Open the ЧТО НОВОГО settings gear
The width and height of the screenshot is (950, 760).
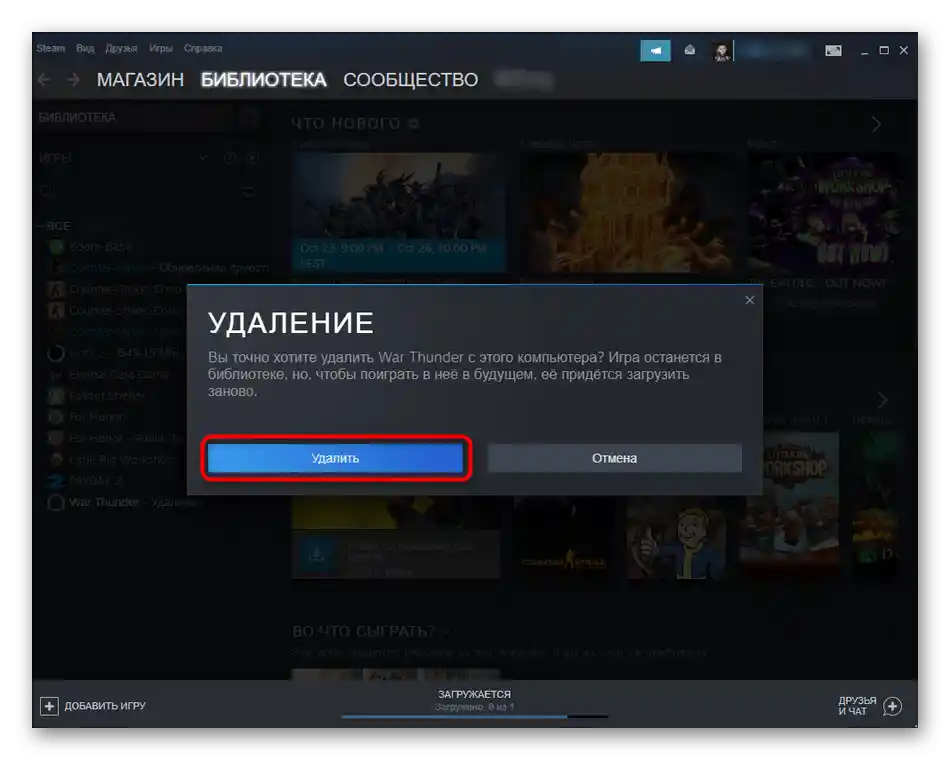click(414, 124)
